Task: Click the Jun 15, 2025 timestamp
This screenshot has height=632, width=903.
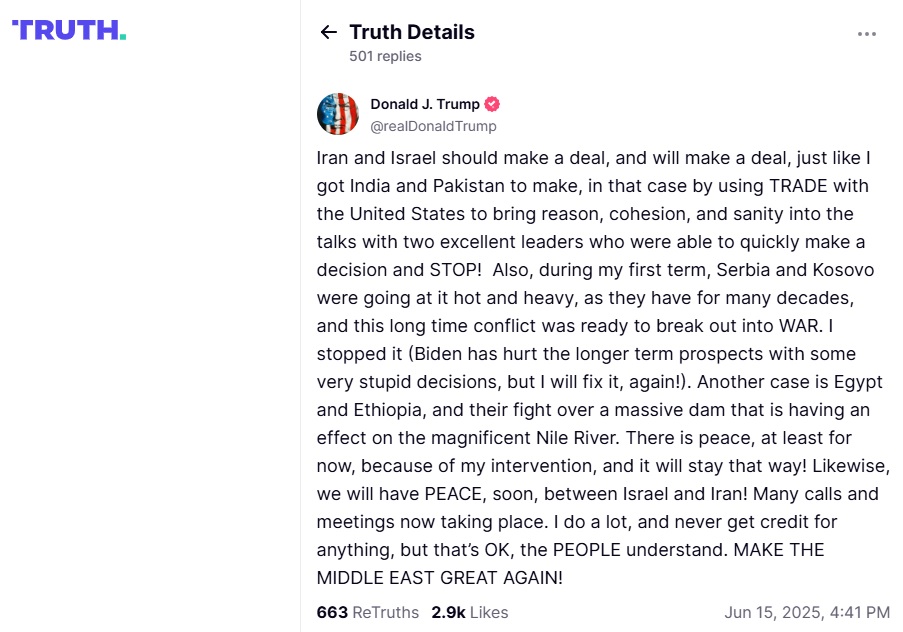Action: [806, 612]
